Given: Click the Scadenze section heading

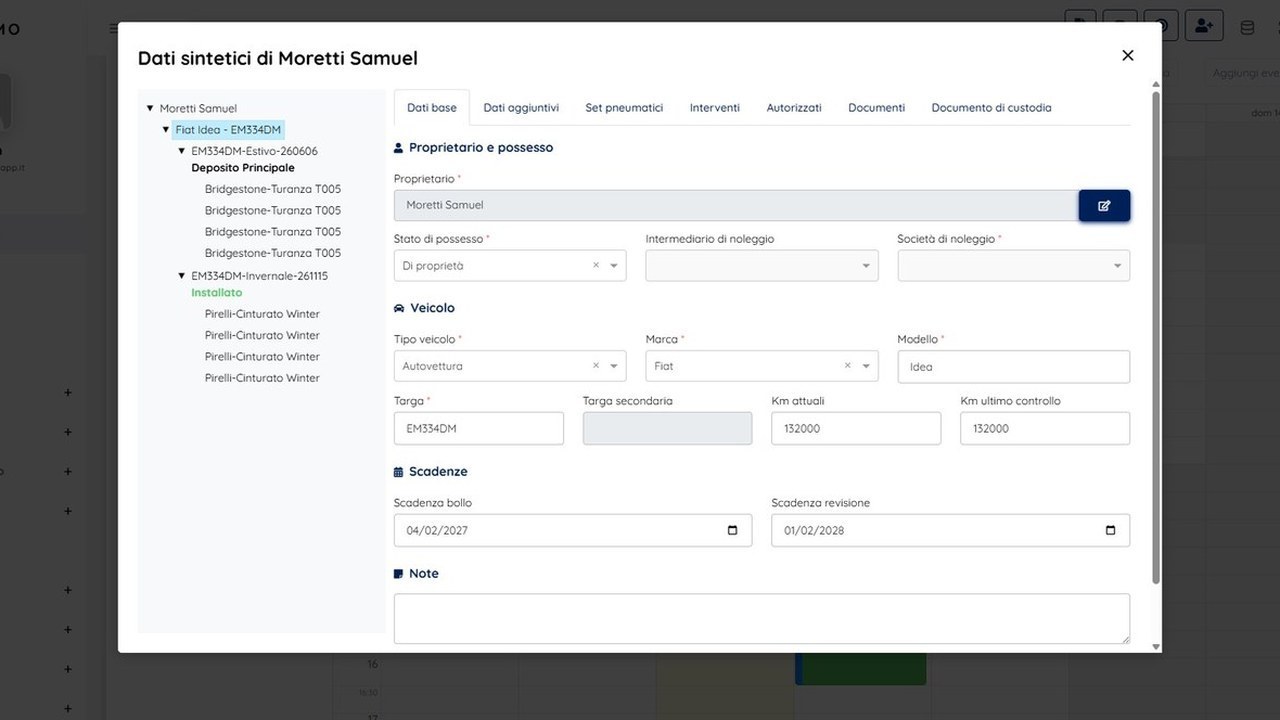Looking at the screenshot, I should click(x=438, y=471).
